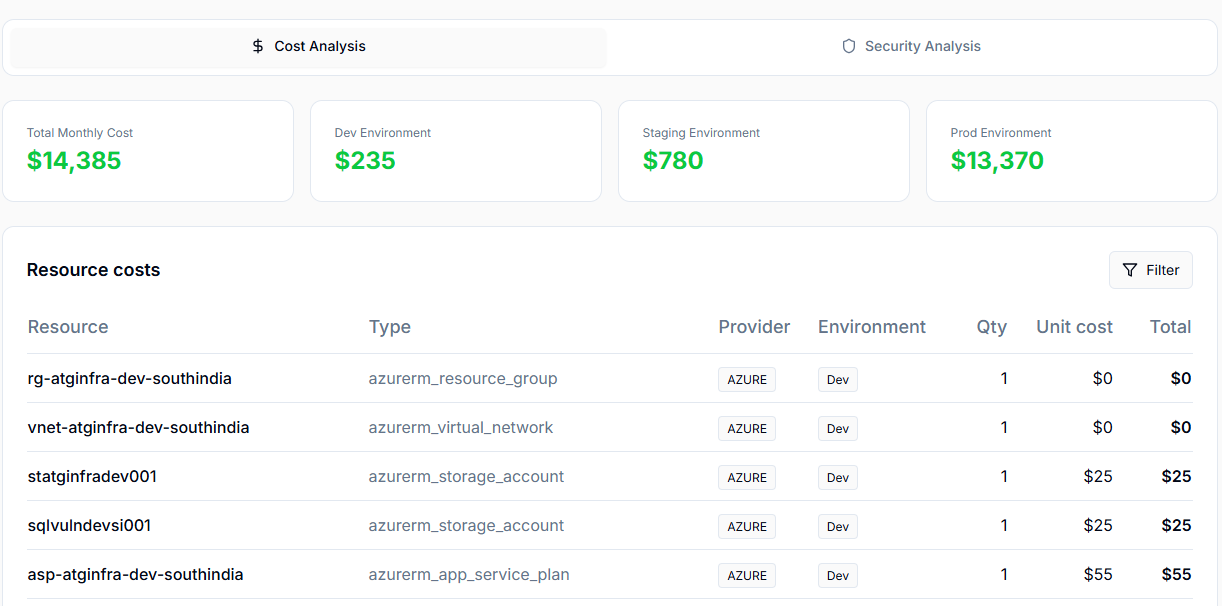Open the Filter options
Viewport: 1222px width, 606px height.
[x=1150, y=270]
